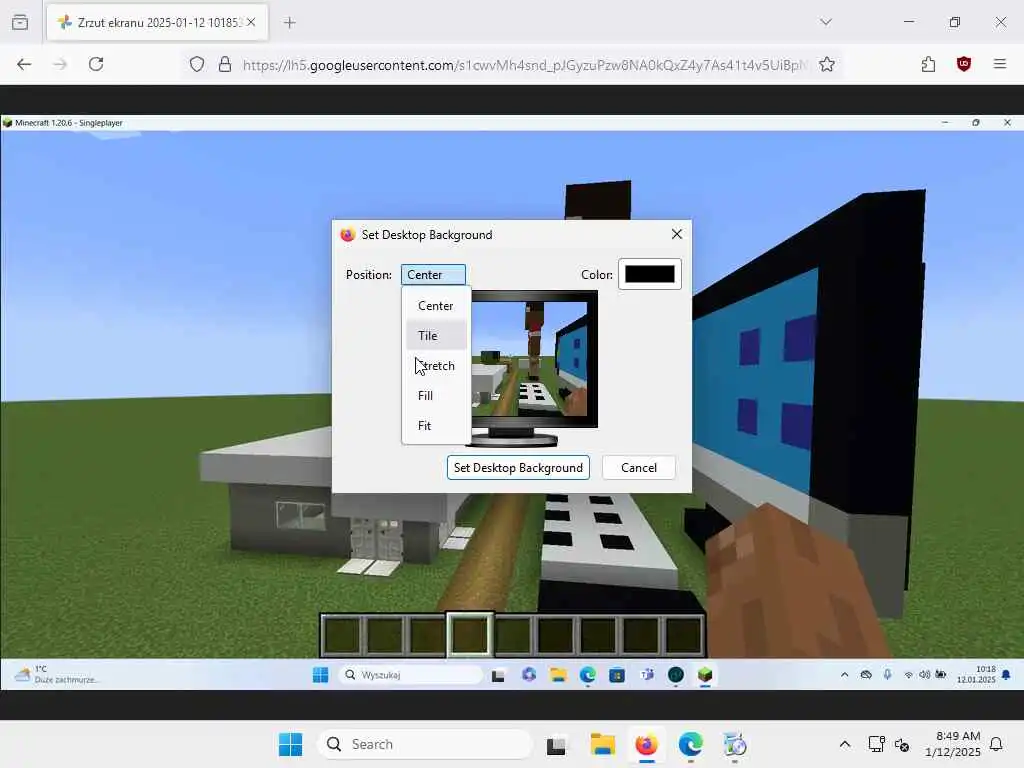
Task: Go back with the browser back arrow
Action: pos(24,64)
